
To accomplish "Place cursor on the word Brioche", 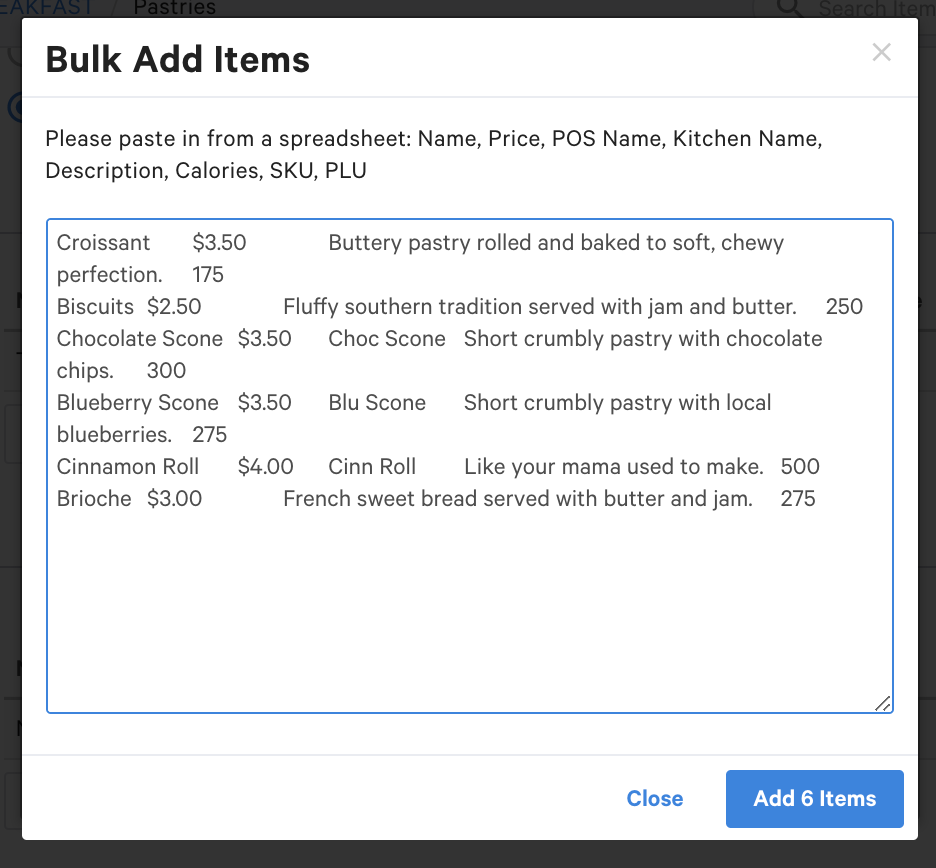I will click(94, 499).
